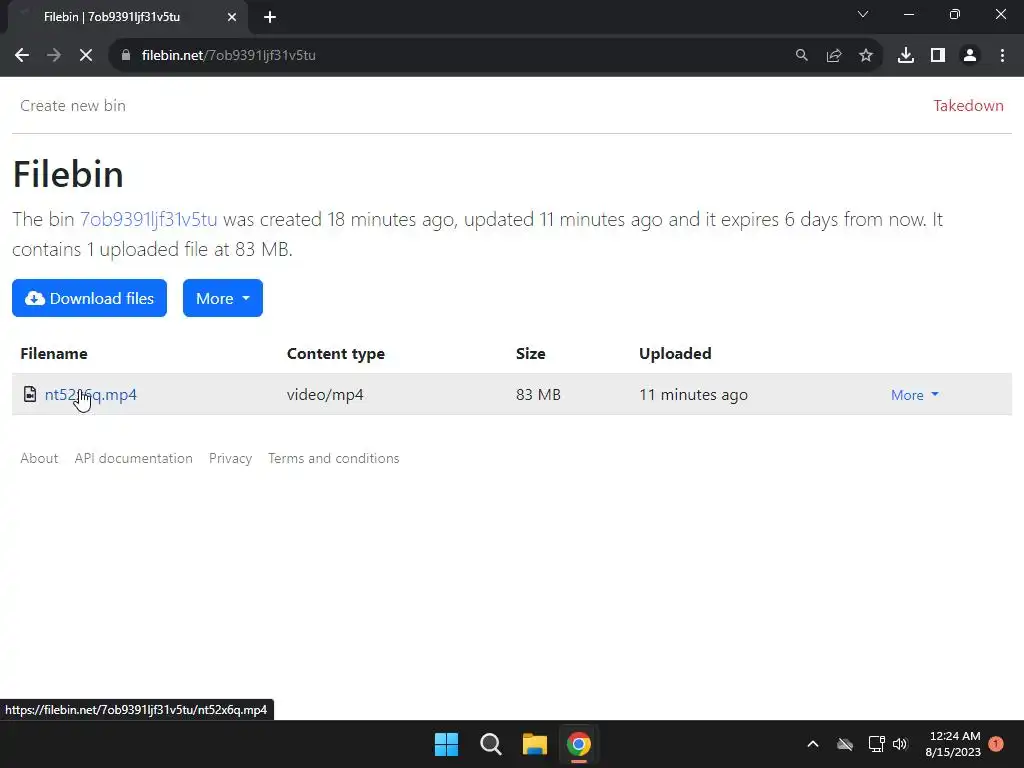Click the video/mp4 content type cell
Viewport: 1024px width, 768px height.
coord(325,394)
